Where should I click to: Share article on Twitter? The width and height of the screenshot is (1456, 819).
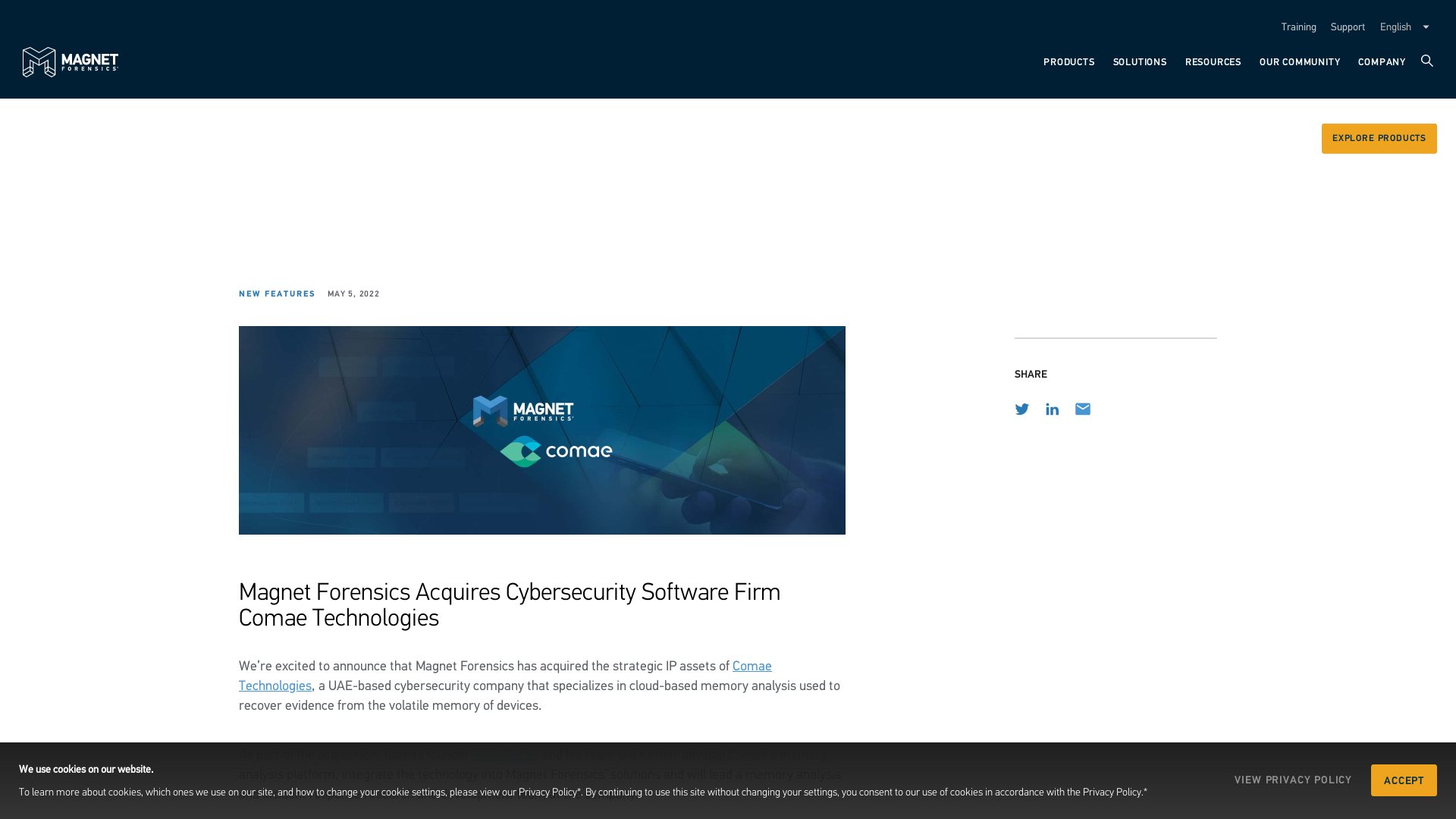point(1022,409)
